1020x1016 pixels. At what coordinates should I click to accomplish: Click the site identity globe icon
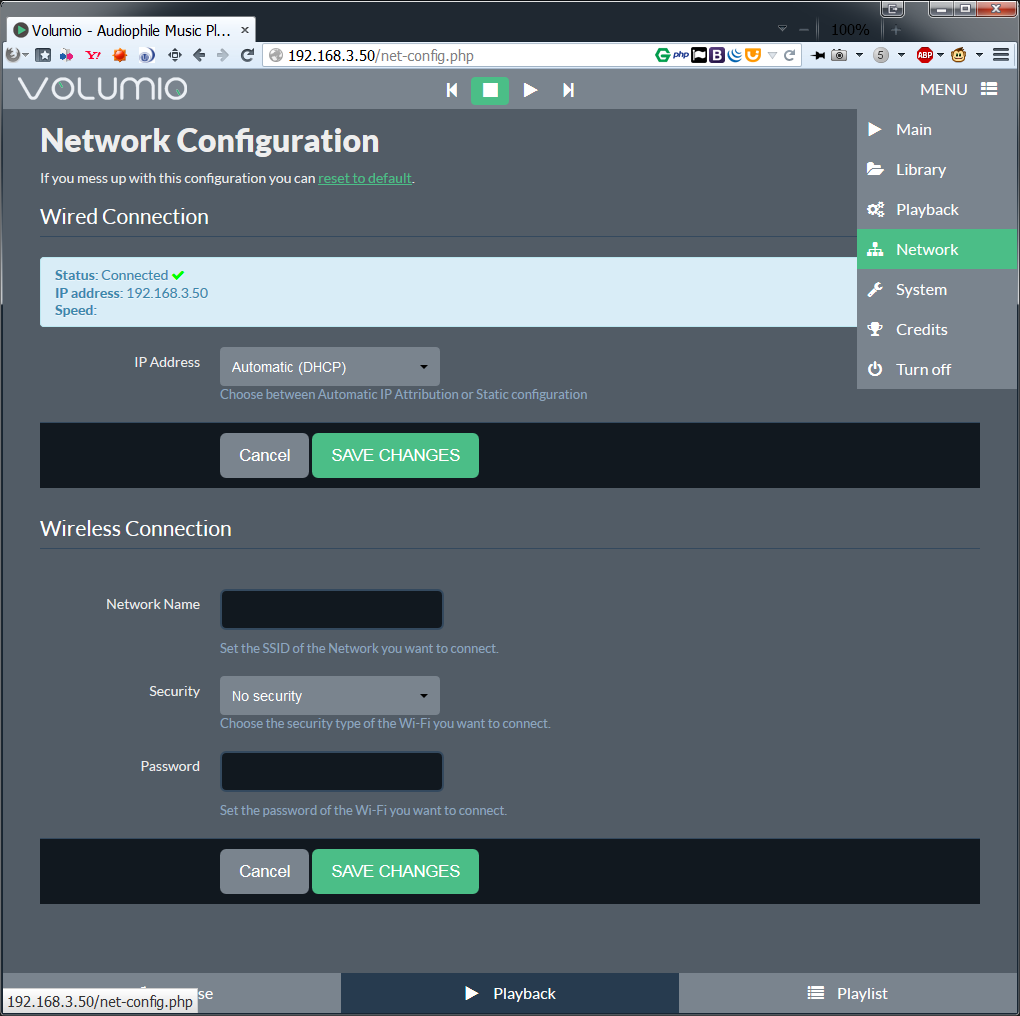click(x=276, y=56)
